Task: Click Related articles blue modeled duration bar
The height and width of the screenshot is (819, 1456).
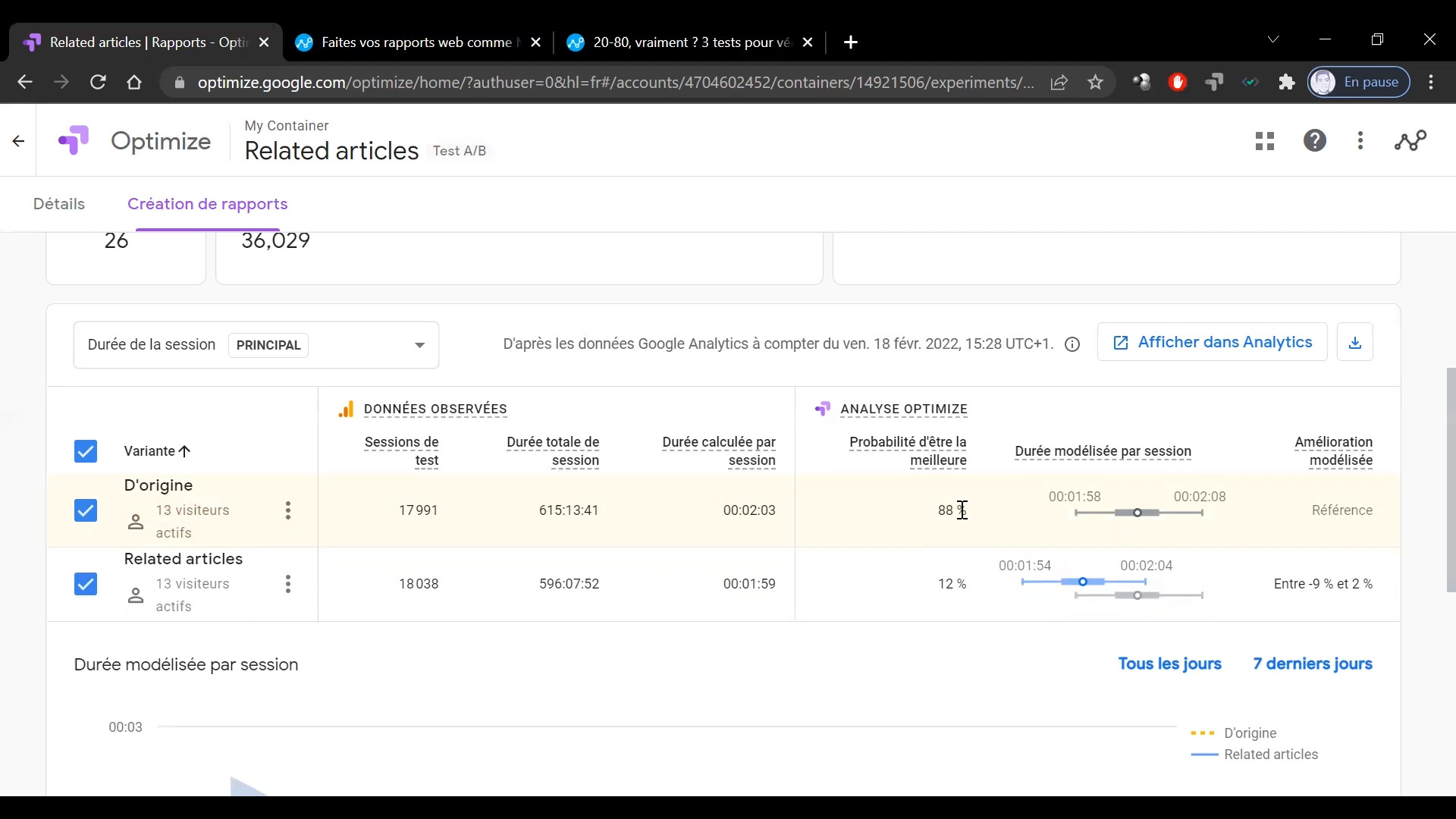Action: tap(1084, 582)
